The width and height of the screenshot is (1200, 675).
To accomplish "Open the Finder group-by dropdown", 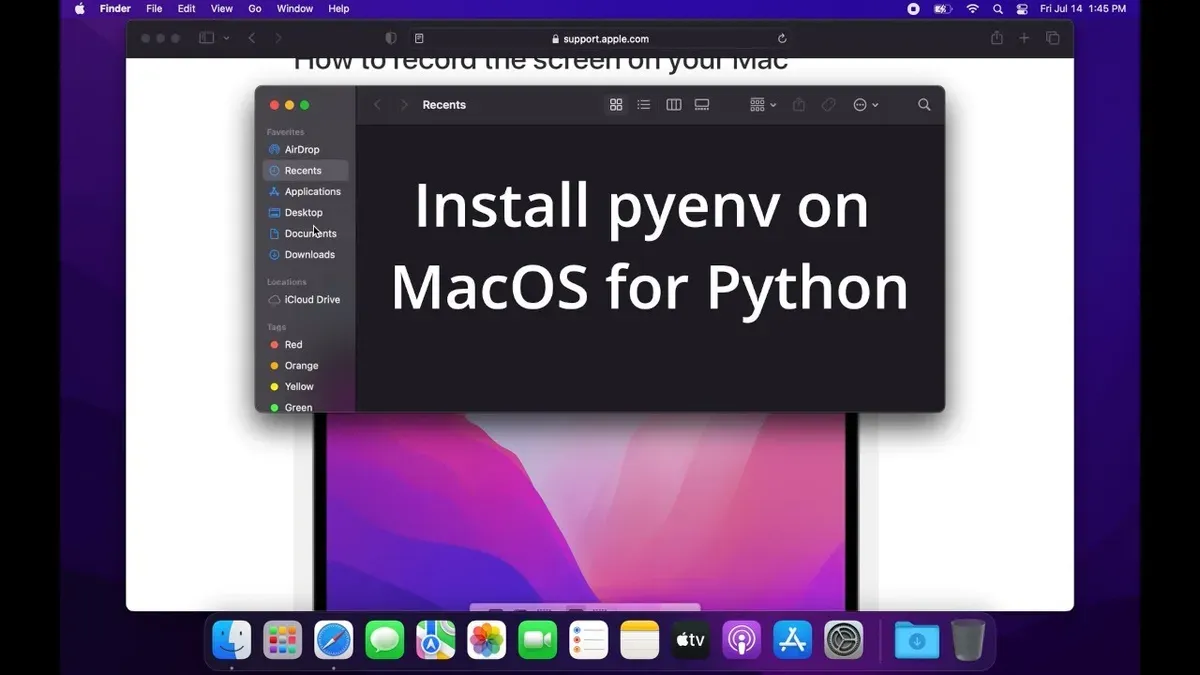I will coord(763,105).
